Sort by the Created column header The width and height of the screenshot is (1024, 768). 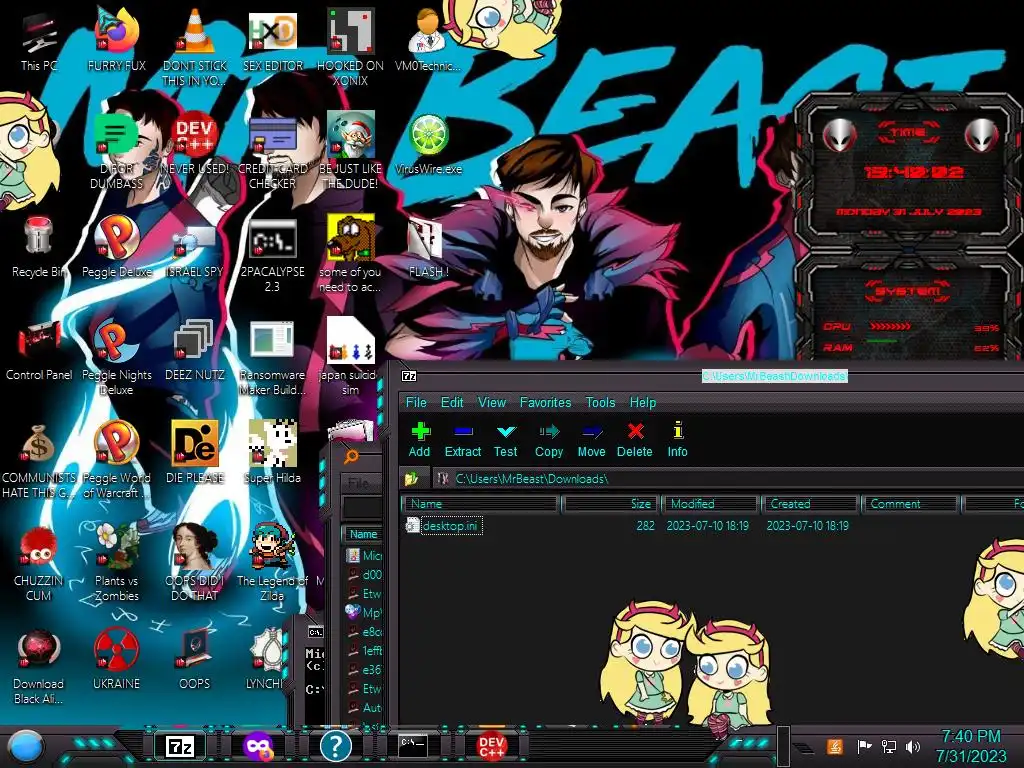pos(810,504)
